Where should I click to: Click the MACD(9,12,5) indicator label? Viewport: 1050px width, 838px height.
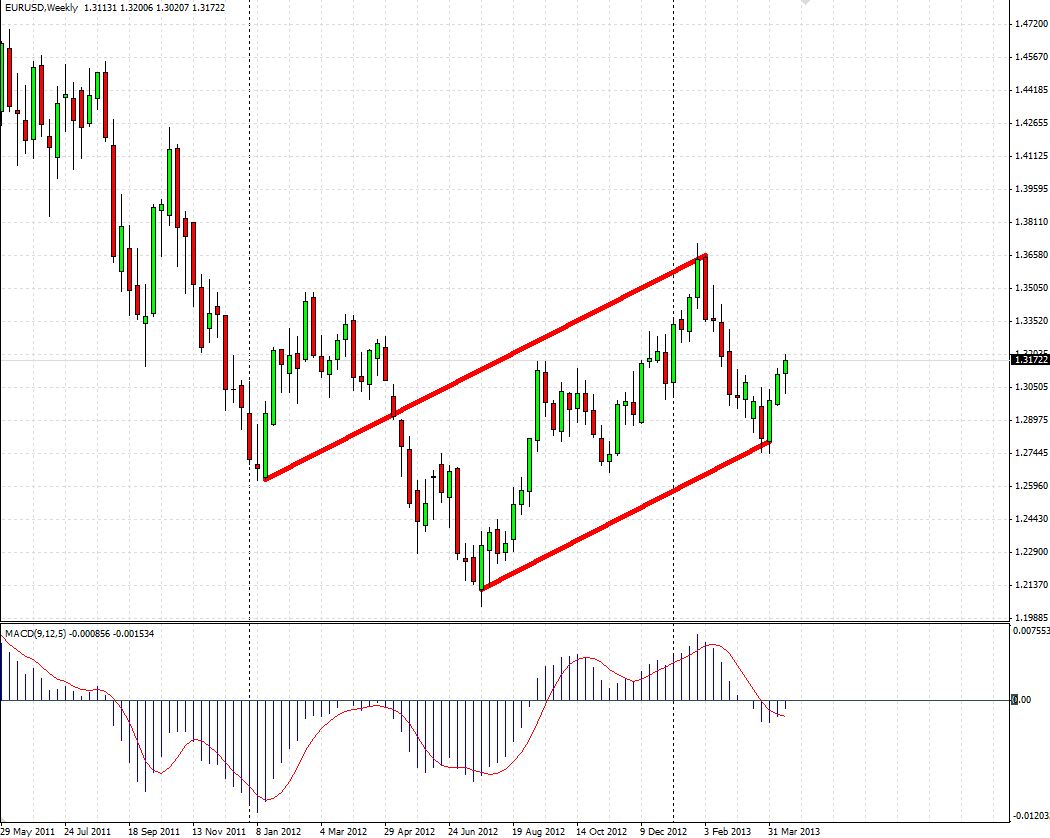tap(35, 633)
